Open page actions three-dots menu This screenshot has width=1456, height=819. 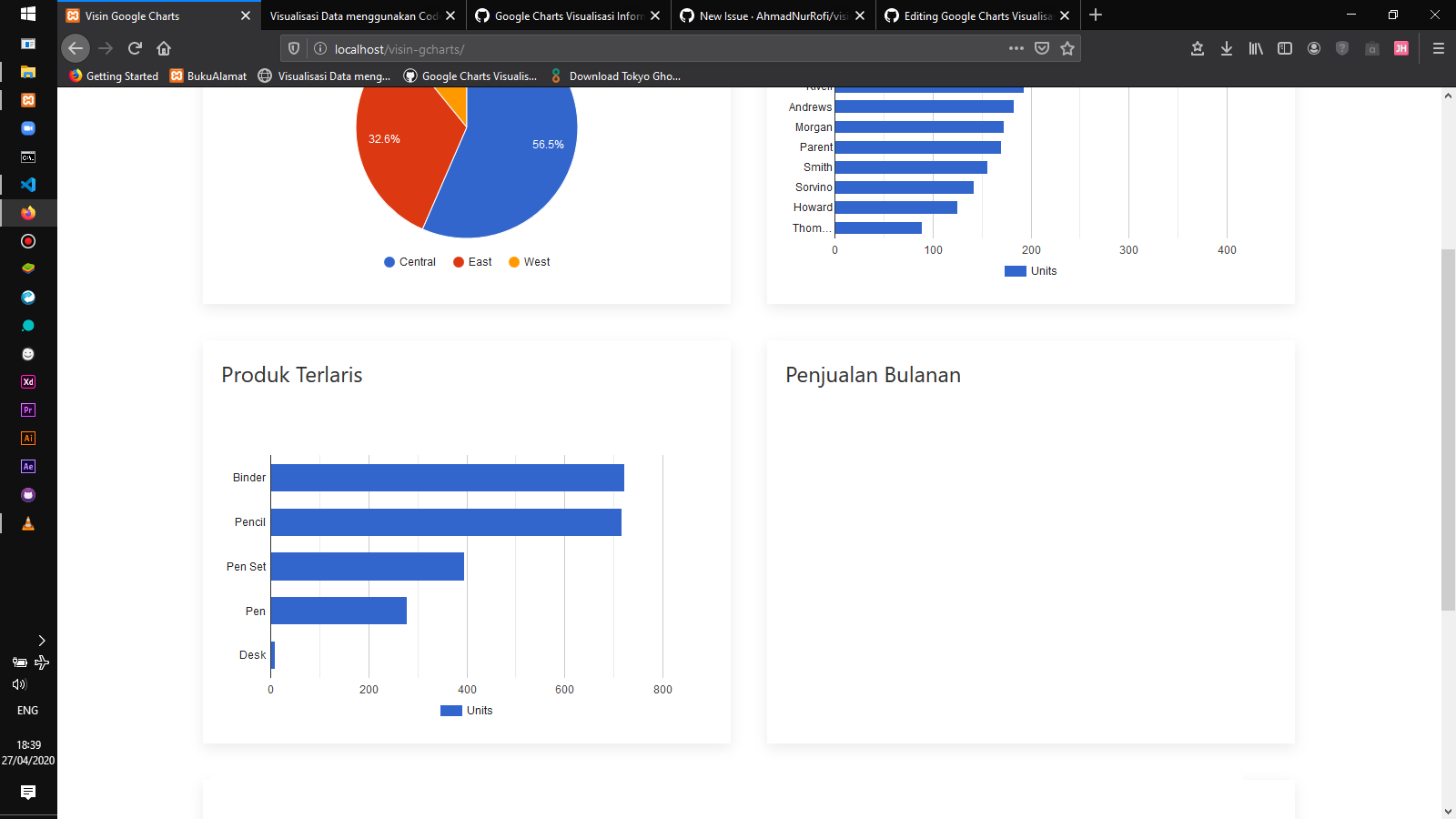pos(1016,48)
